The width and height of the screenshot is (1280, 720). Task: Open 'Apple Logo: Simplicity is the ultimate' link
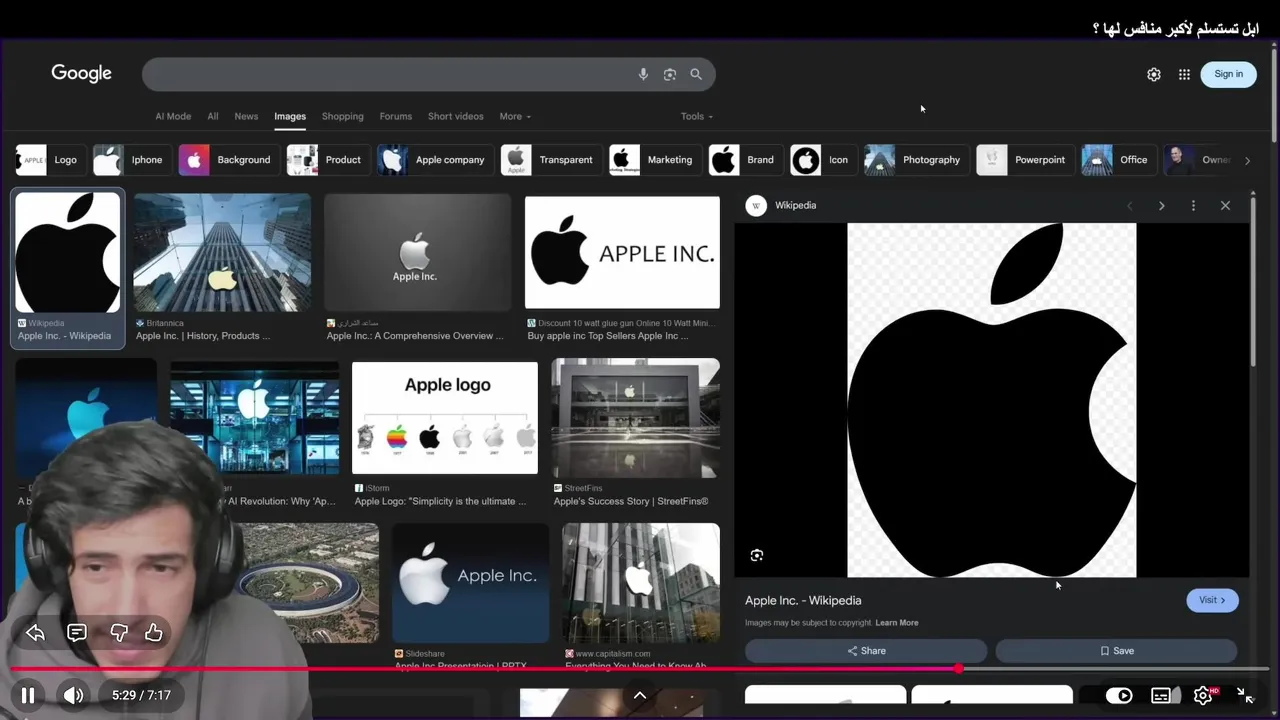pos(440,501)
